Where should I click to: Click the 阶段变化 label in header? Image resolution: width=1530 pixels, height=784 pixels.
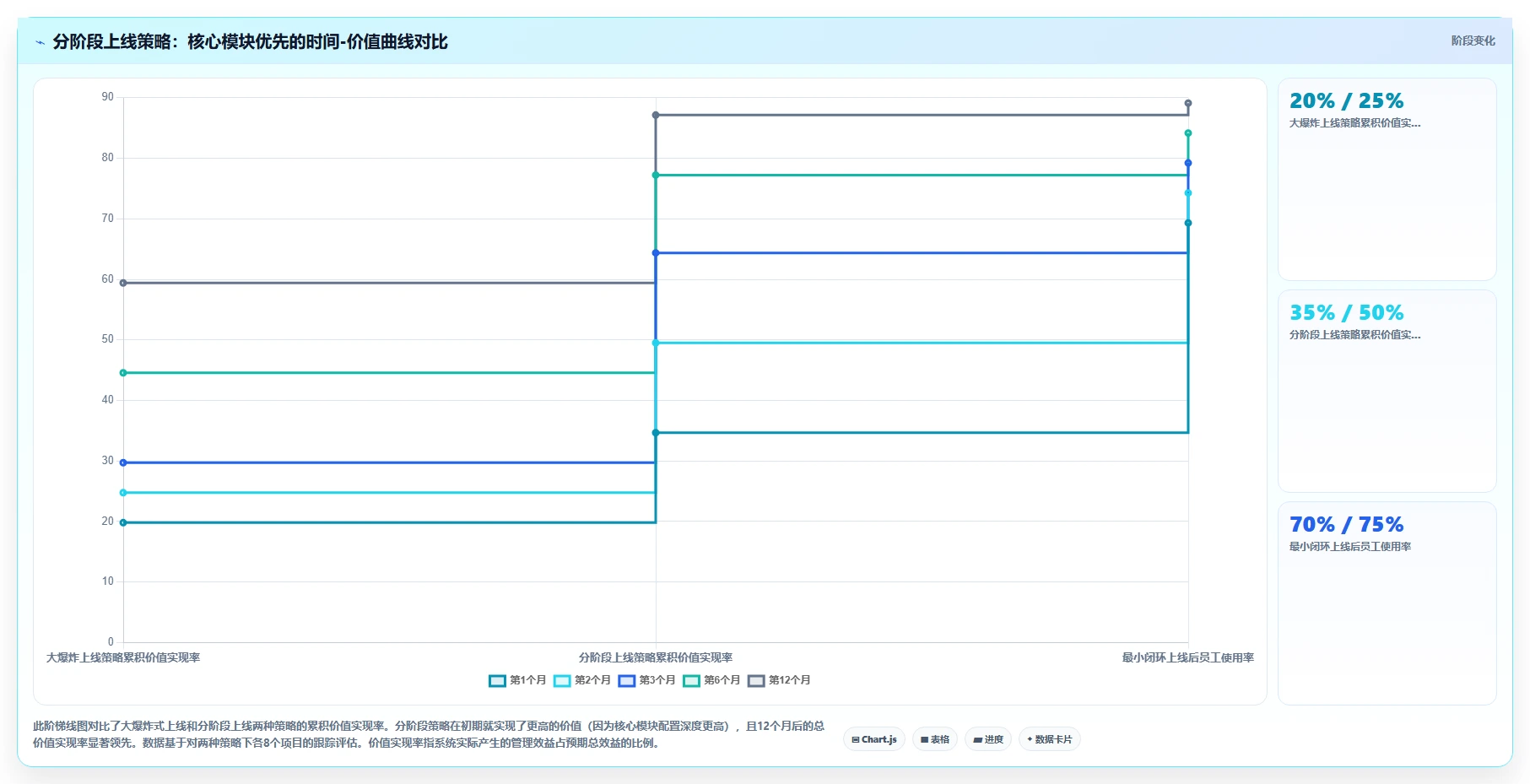(1473, 41)
